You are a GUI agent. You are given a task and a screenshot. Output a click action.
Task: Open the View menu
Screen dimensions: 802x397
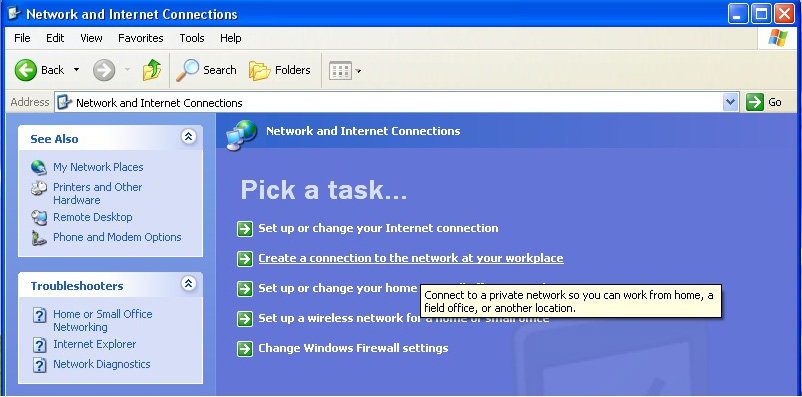click(x=91, y=38)
